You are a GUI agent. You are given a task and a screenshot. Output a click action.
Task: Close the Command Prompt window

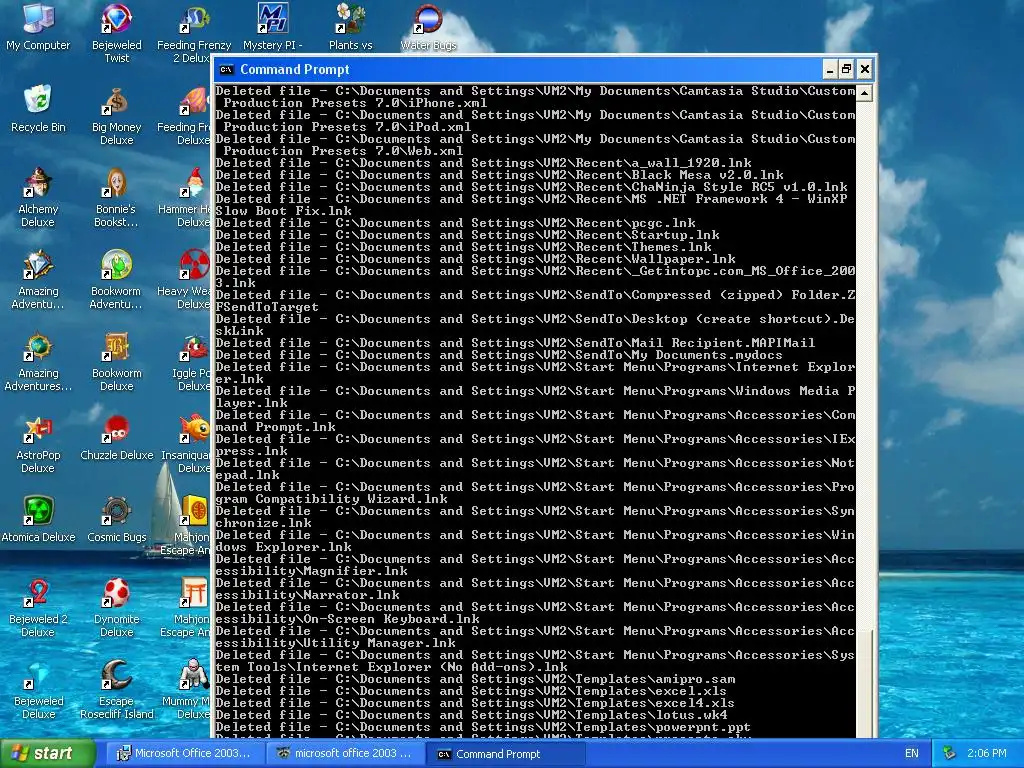coord(865,69)
